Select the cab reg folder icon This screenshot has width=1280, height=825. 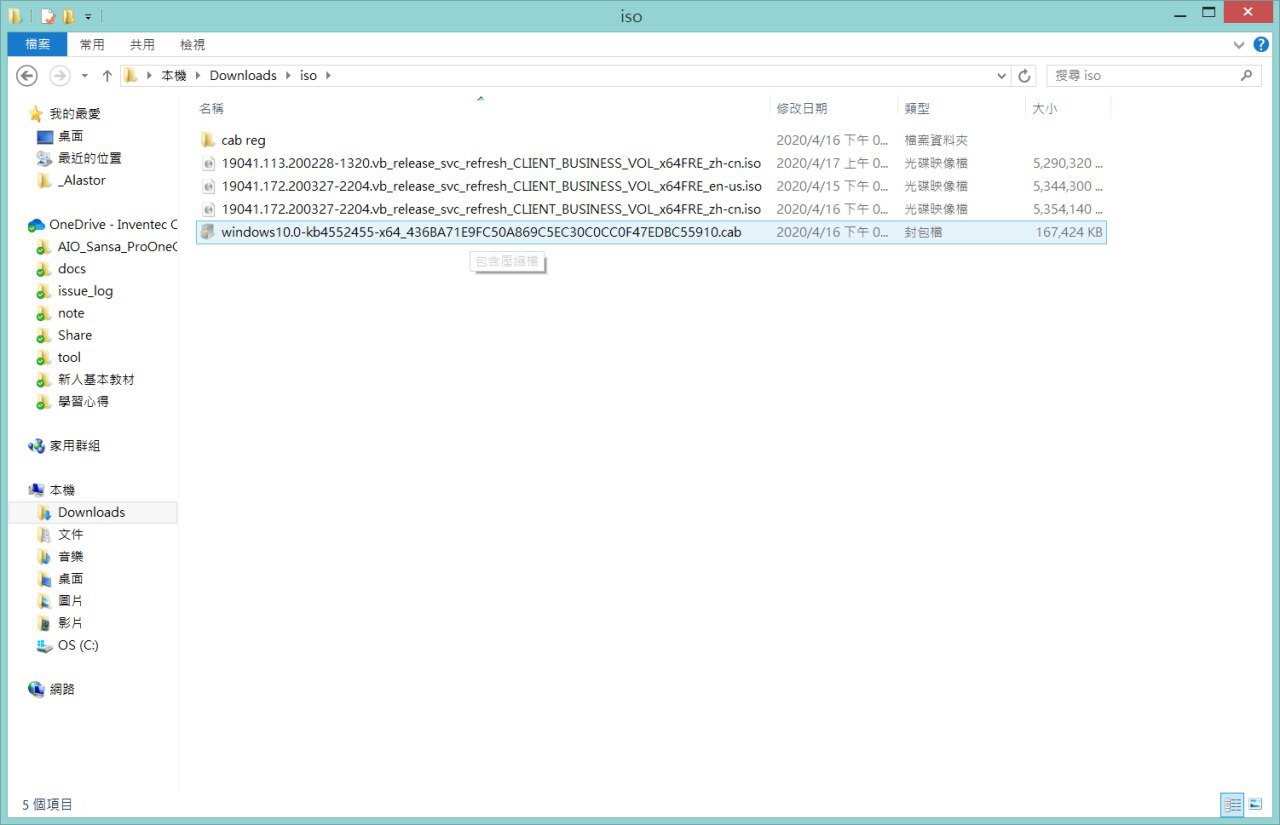coord(208,140)
